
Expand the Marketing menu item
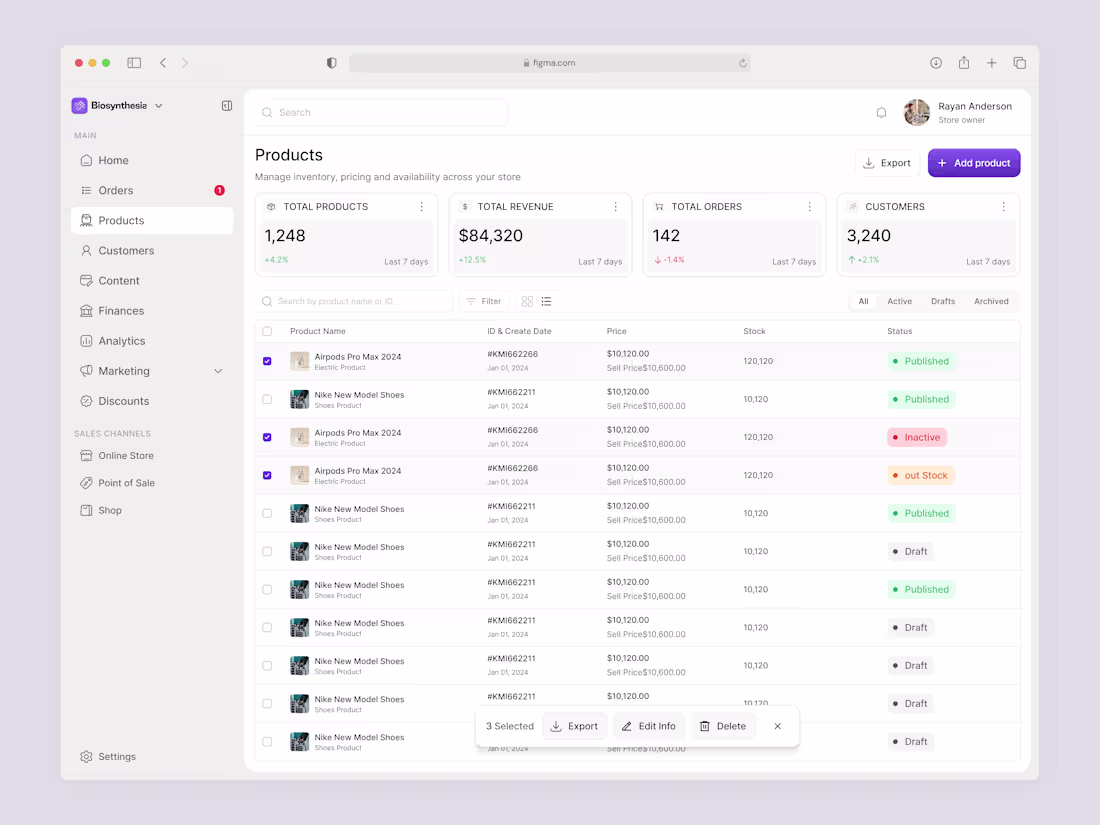click(x=217, y=370)
